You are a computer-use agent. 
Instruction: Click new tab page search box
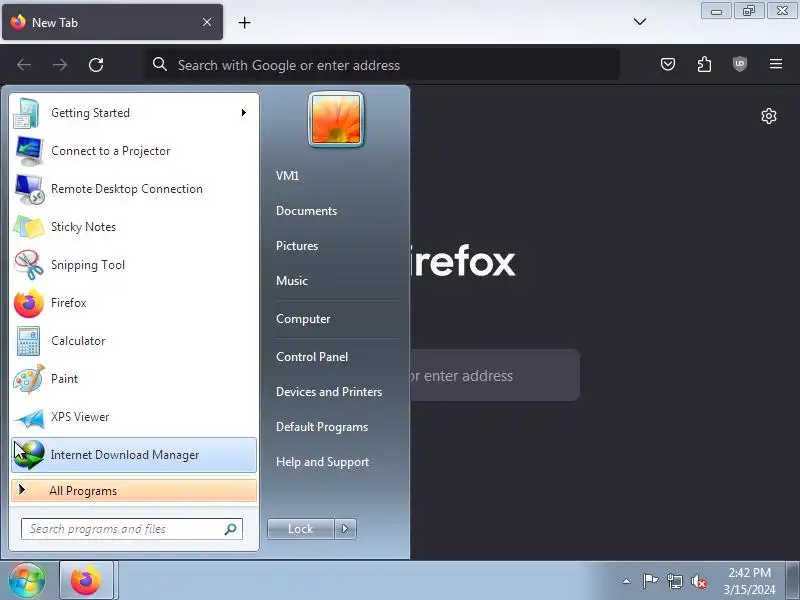495,376
